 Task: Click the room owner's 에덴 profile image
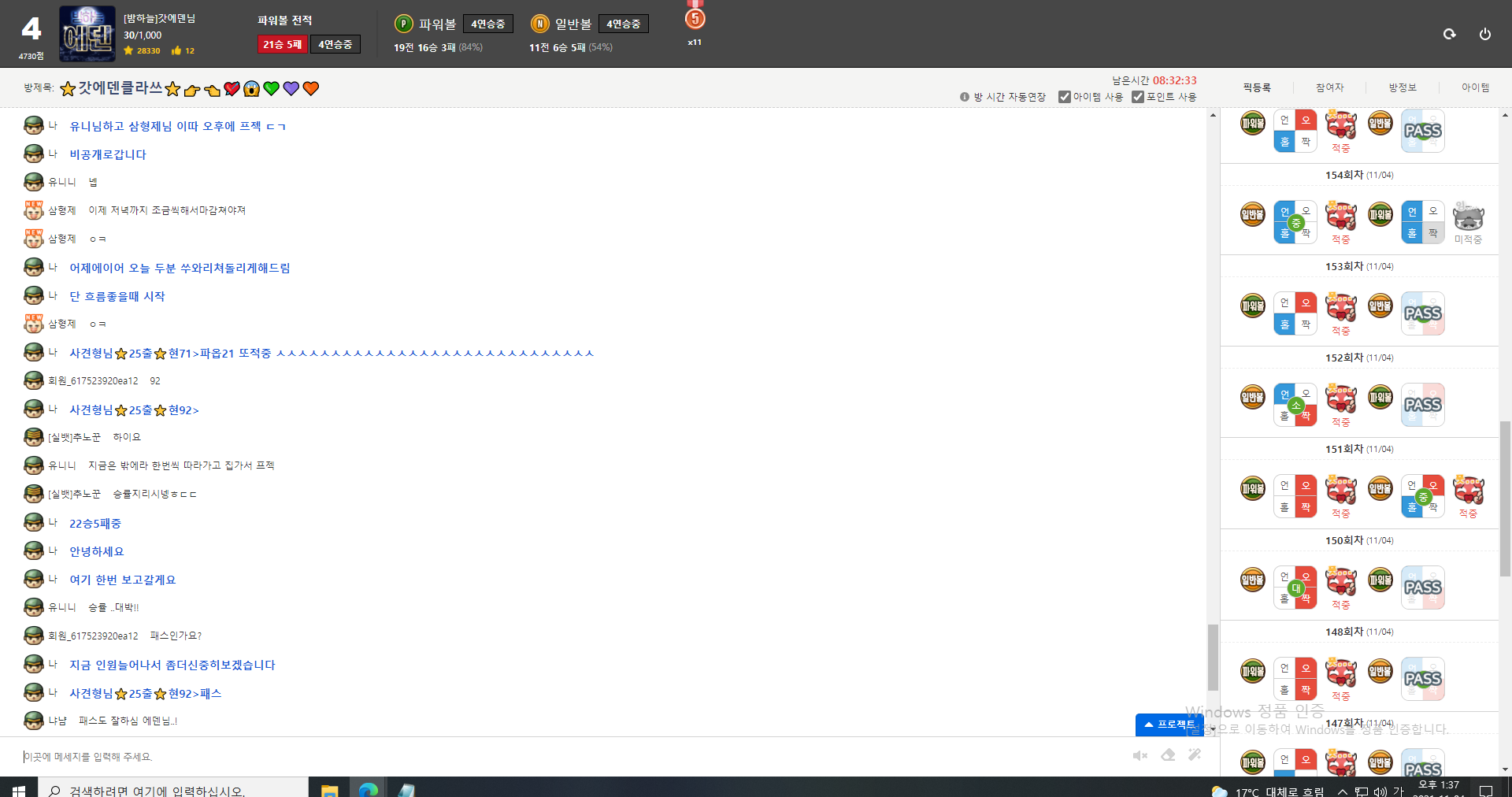tap(87, 34)
